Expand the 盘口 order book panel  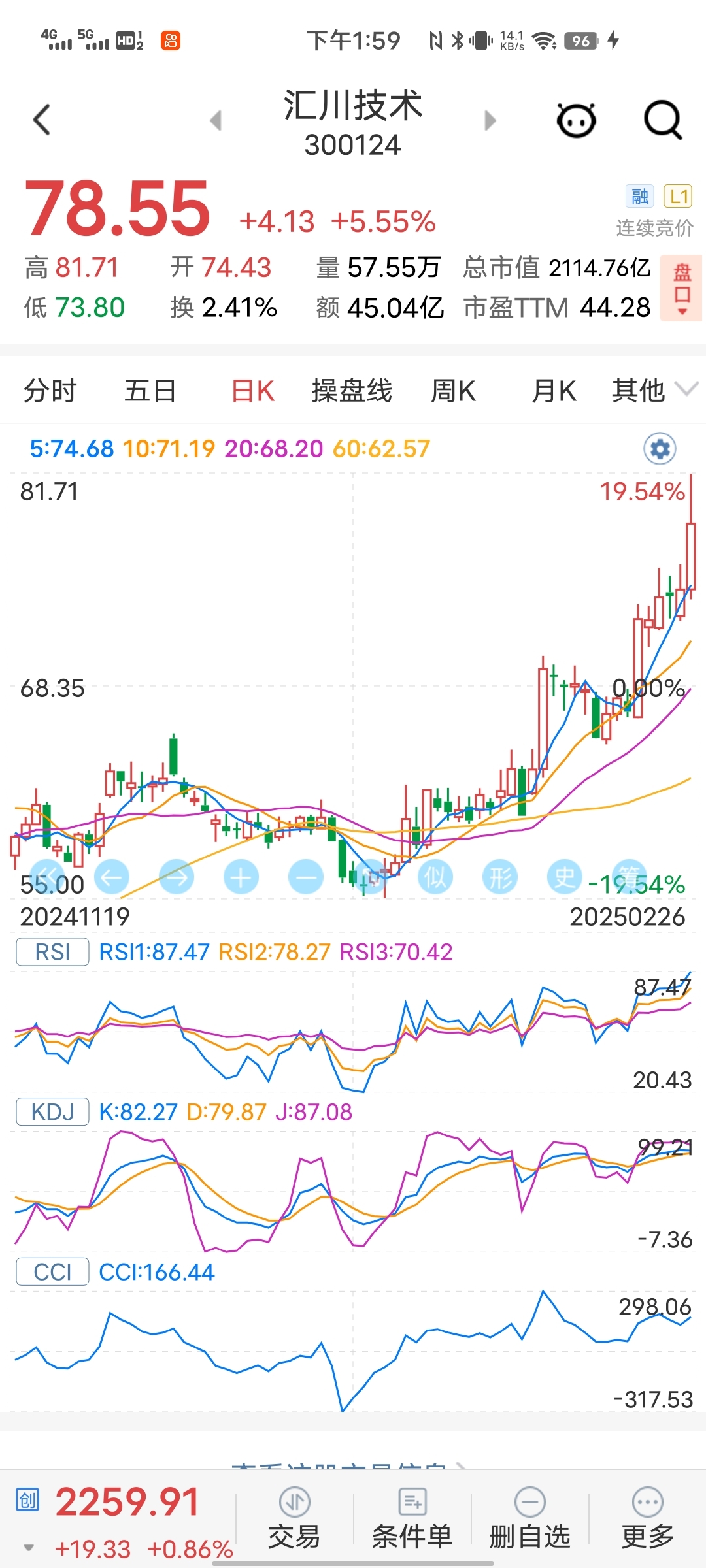(682, 288)
